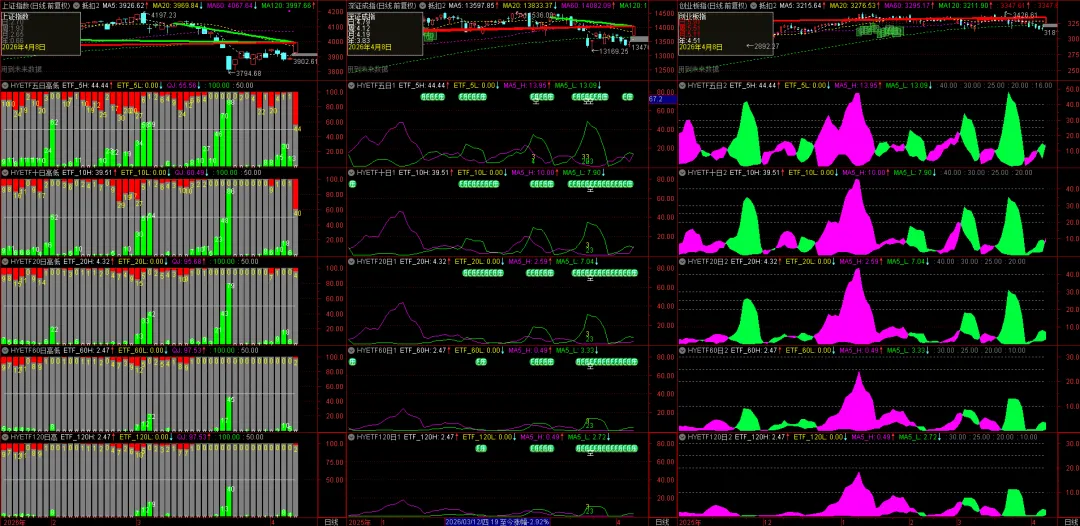Click the 3902.61 latest price label
This screenshot has height=526, width=1080.
click(304, 61)
